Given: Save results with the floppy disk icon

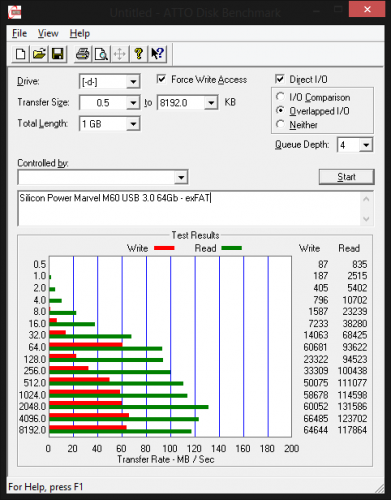Looking at the screenshot, I should point(58,54).
